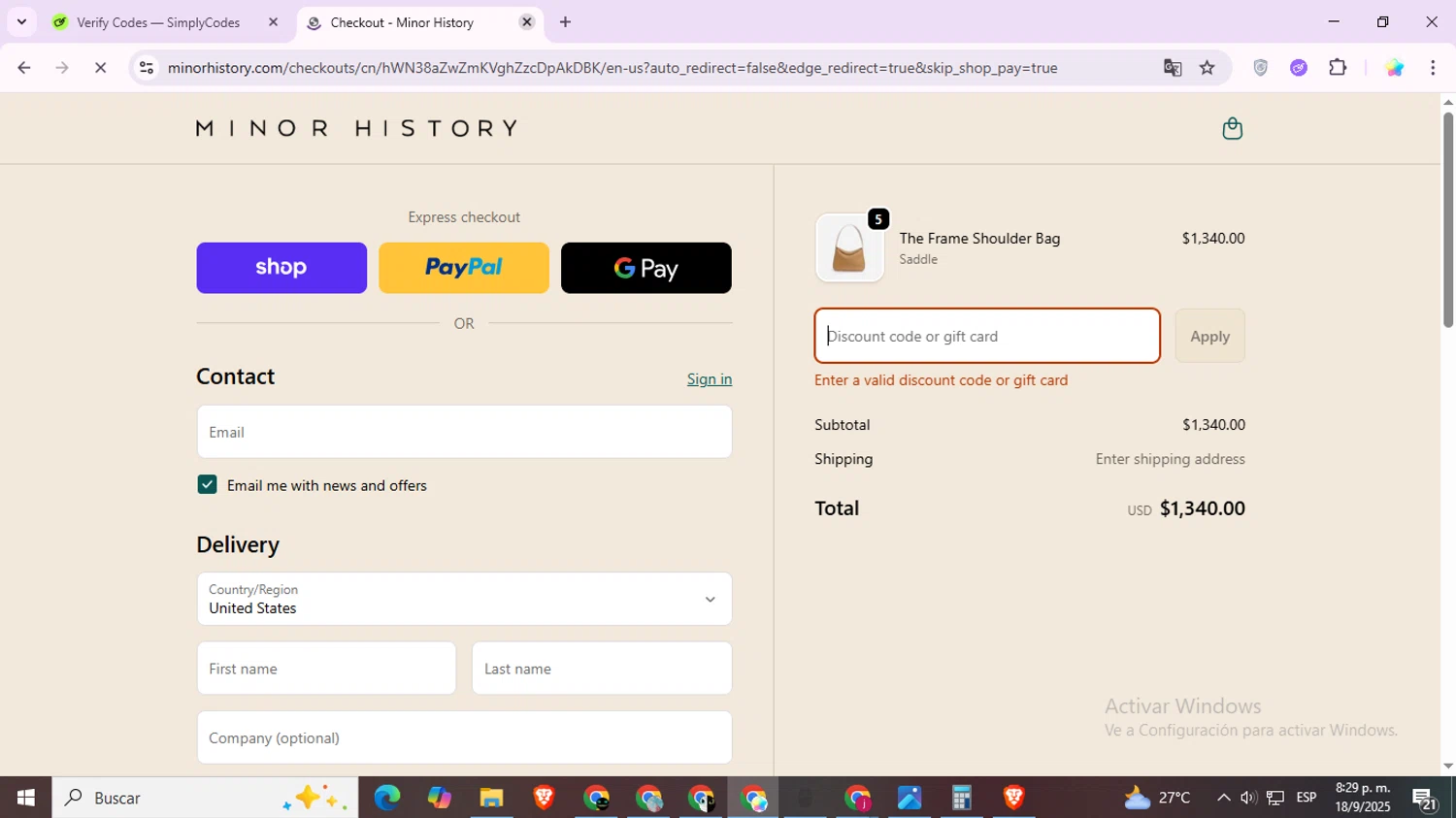This screenshot has height=818, width=1456.
Task: Close the Verify Codes SimplyCodes tab
Action: click(x=273, y=21)
